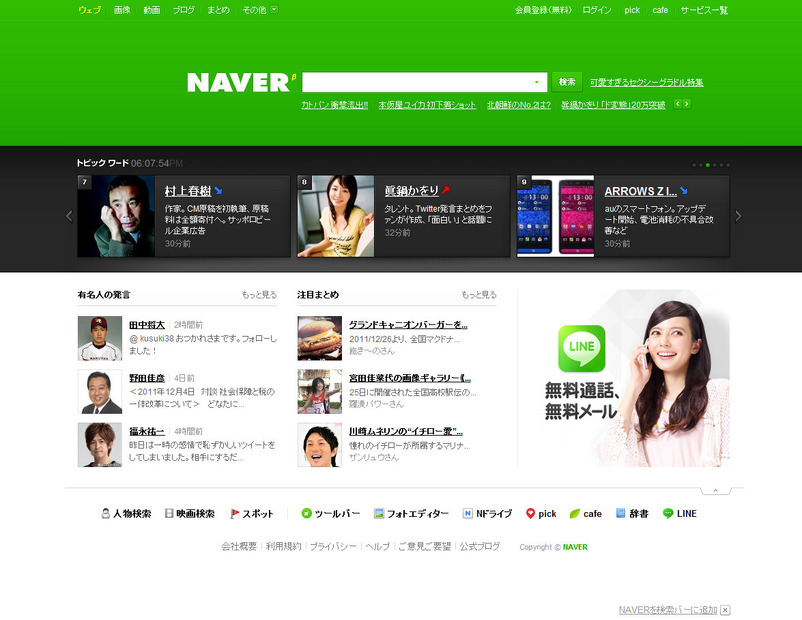Open the LINE speech bubble icon in footer
Viewport: 802px width, 620px height.
tap(667, 513)
